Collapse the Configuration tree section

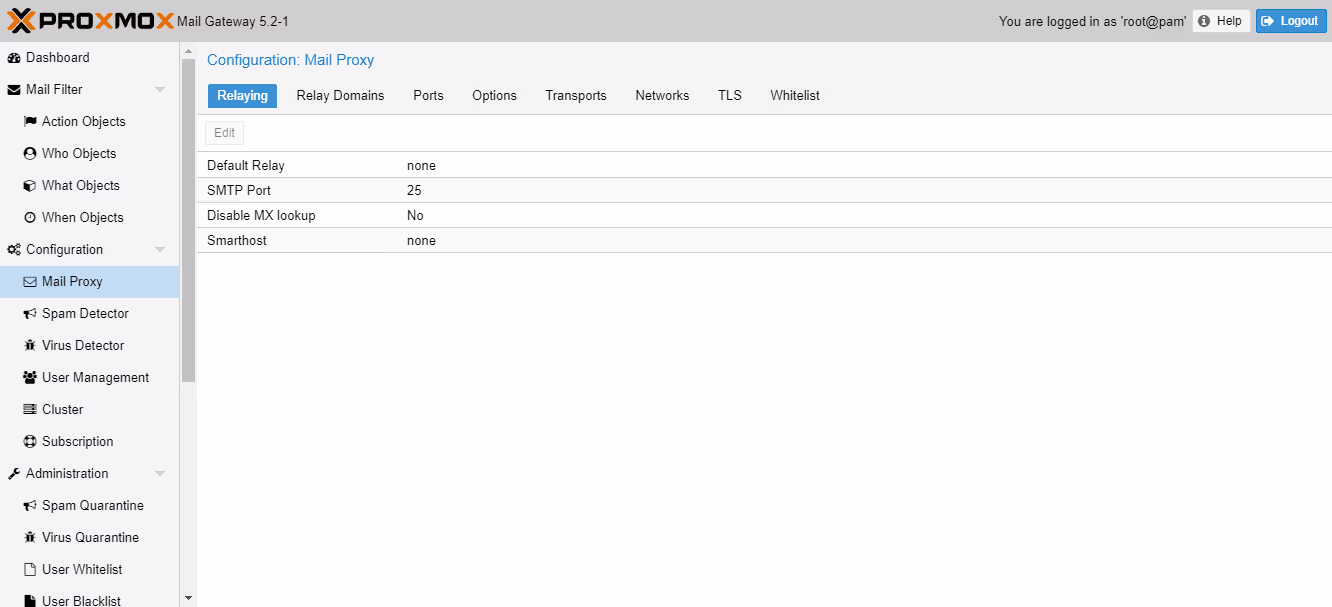tap(160, 249)
